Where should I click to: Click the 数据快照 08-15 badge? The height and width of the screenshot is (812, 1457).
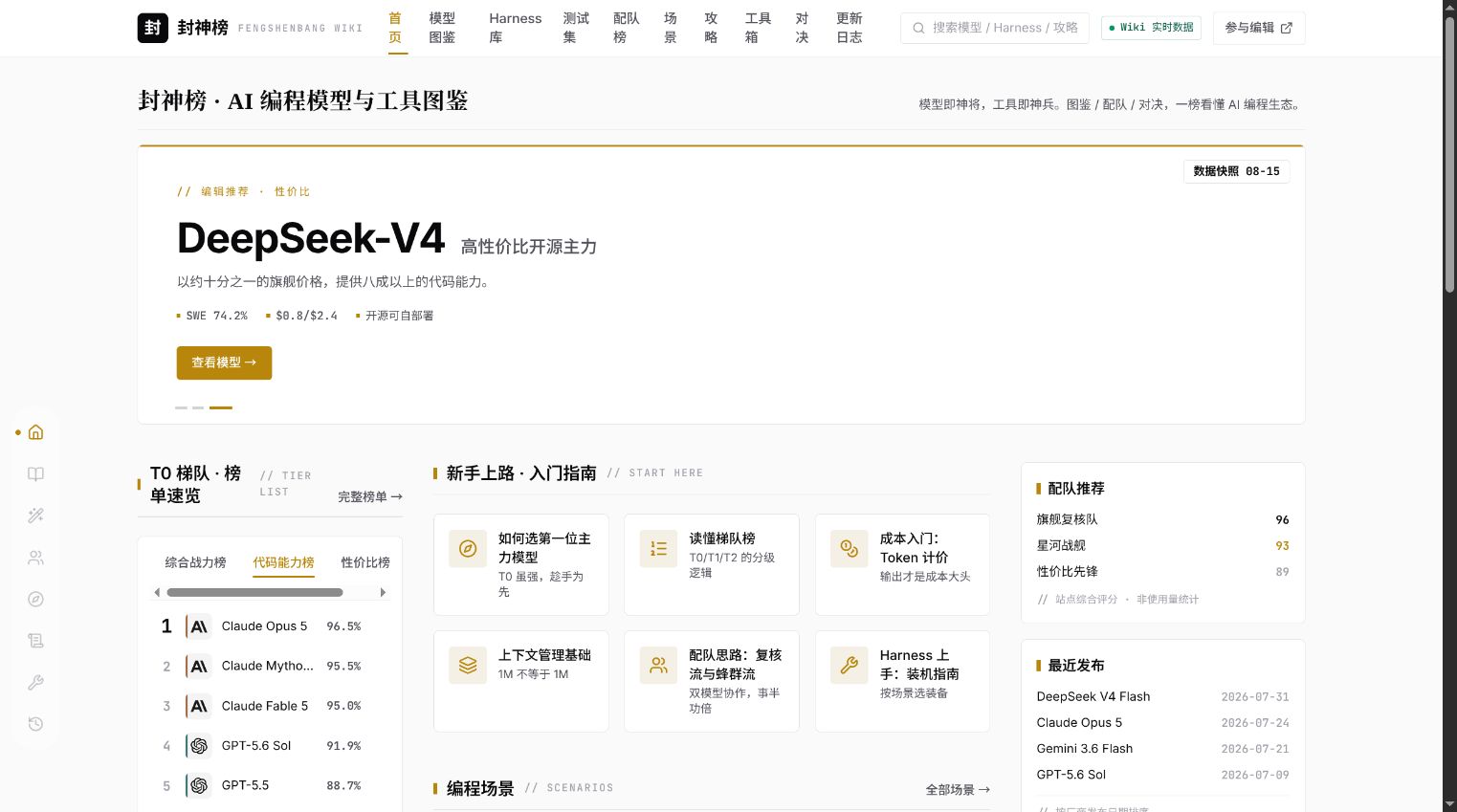point(1236,171)
